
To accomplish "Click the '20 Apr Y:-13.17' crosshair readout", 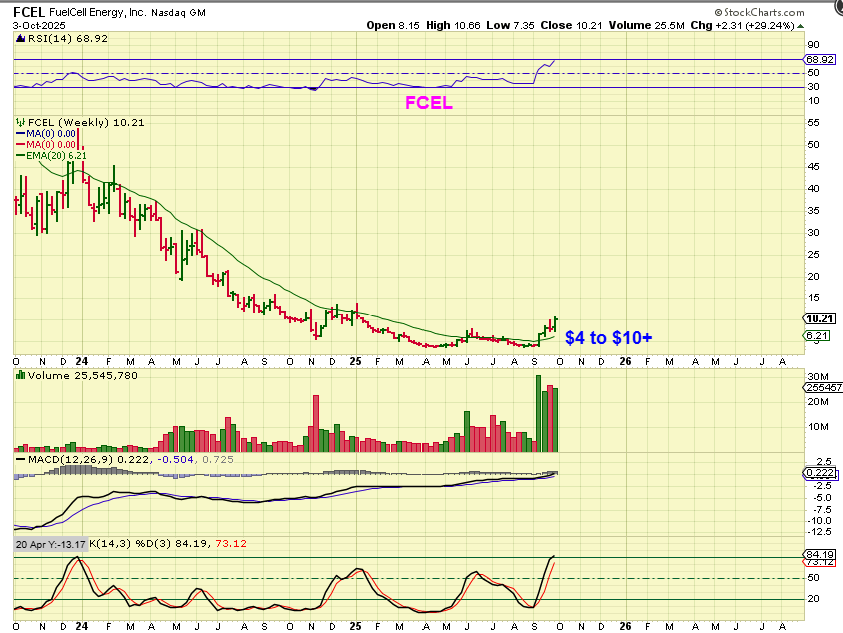I will coord(51,544).
